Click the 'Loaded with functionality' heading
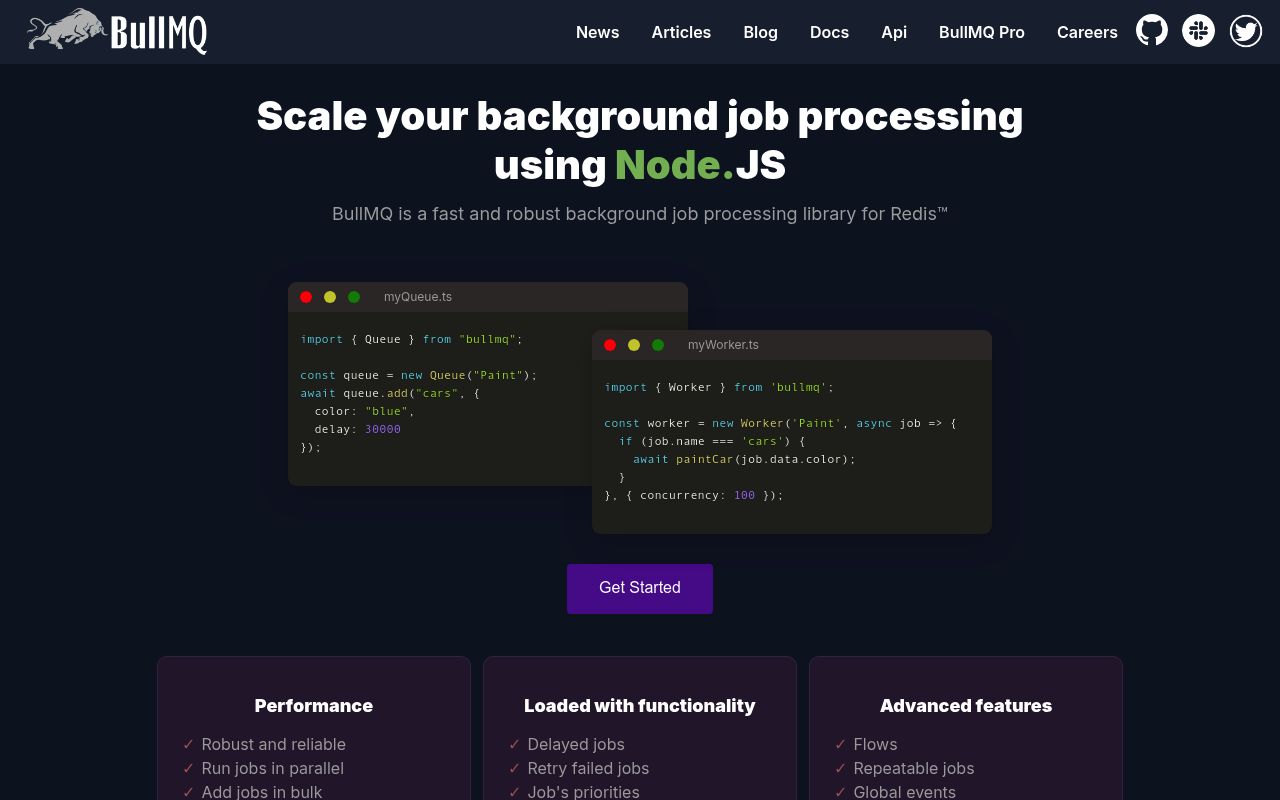Image resolution: width=1280 pixels, height=800 pixels. 640,706
